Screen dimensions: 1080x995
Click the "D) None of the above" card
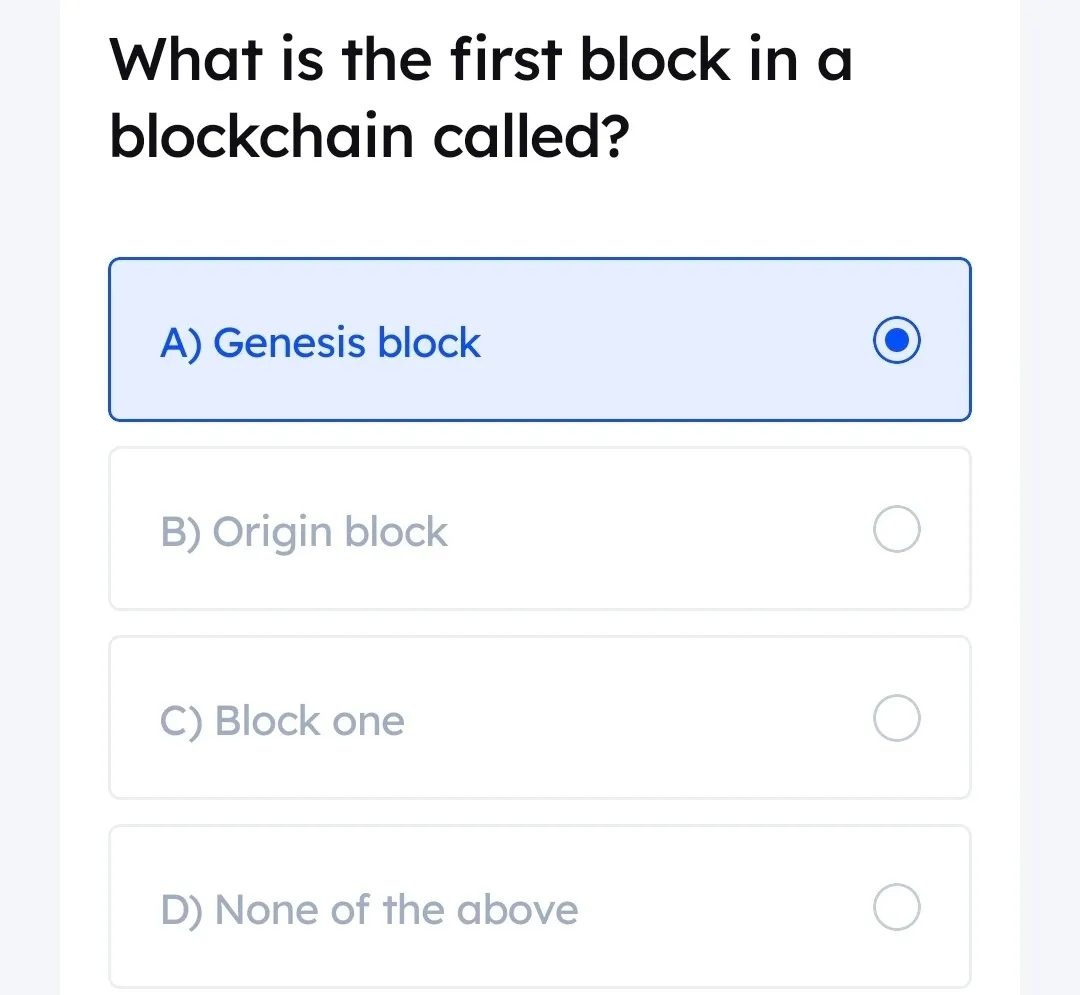coord(540,907)
